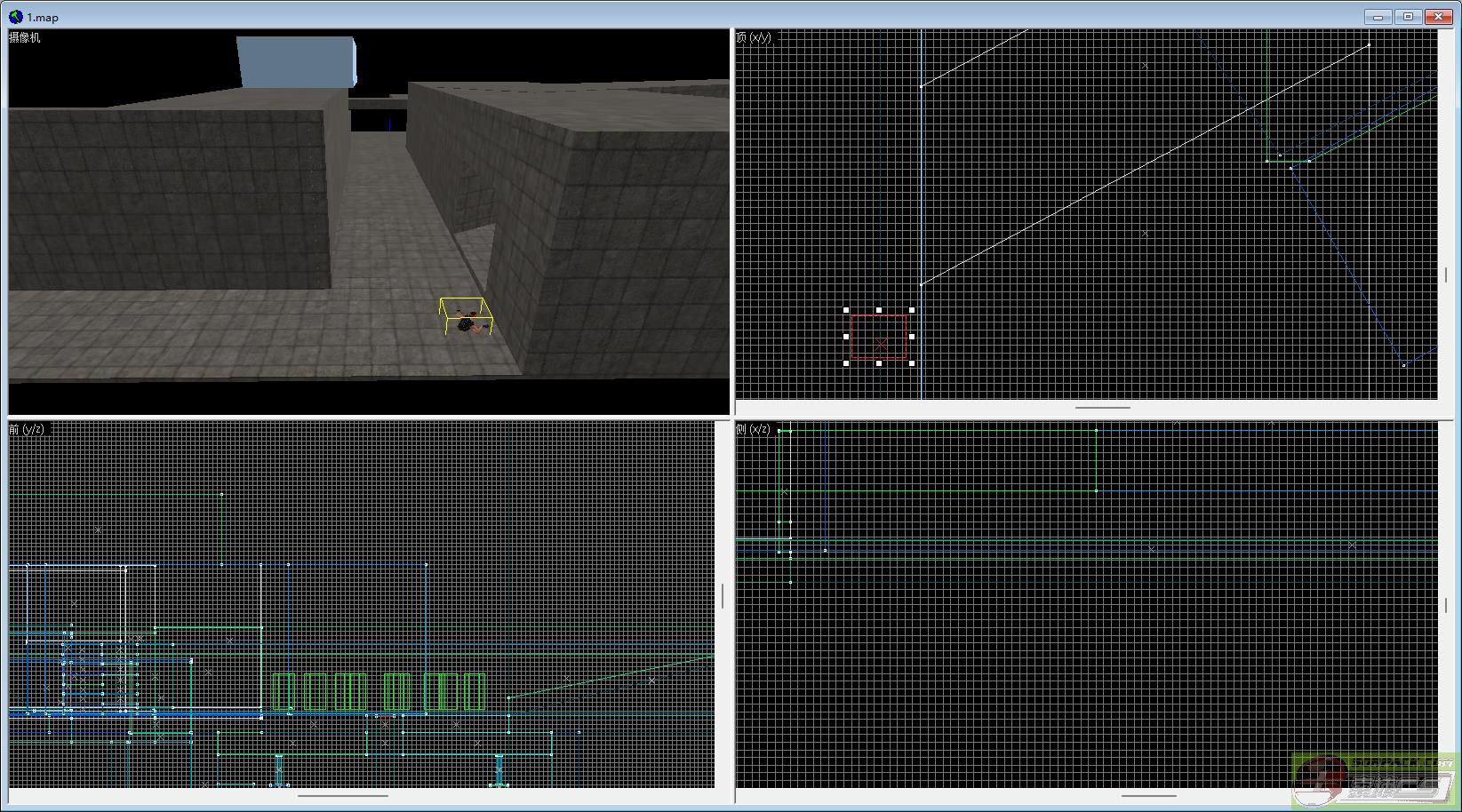Click the side view's vertical scrollbar thumb
Image resolution: width=1462 pixels, height=812 pixels.
tap(1446, 605)
